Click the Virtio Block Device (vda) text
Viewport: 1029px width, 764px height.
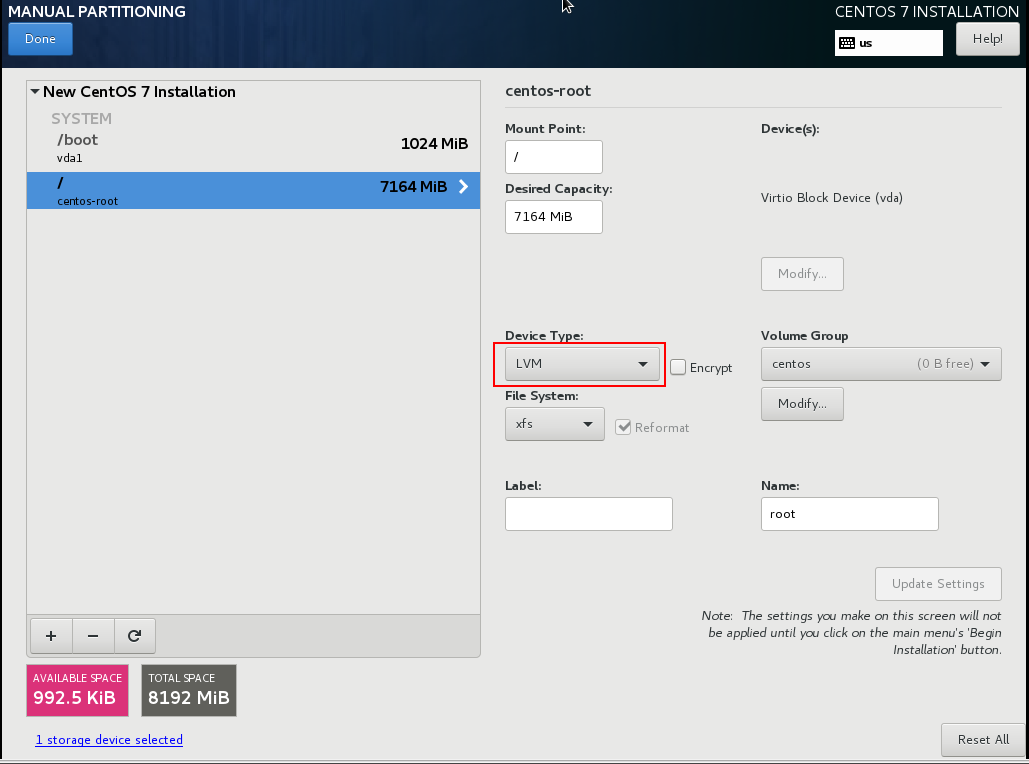coord(831,198)
